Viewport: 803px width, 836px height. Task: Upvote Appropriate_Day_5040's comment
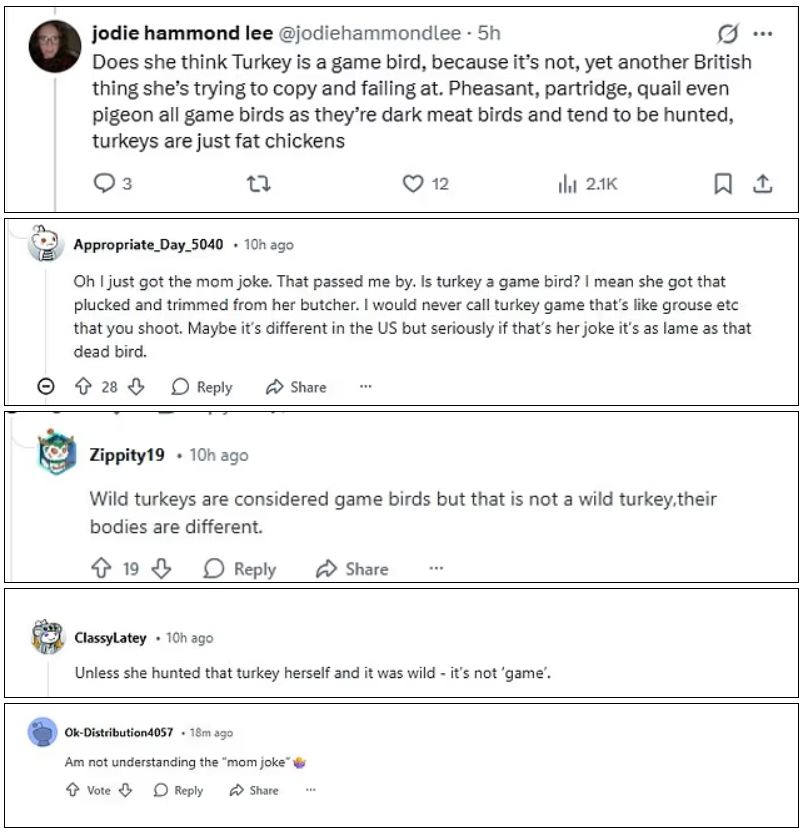pyautogui.click(x=85, y=387)
